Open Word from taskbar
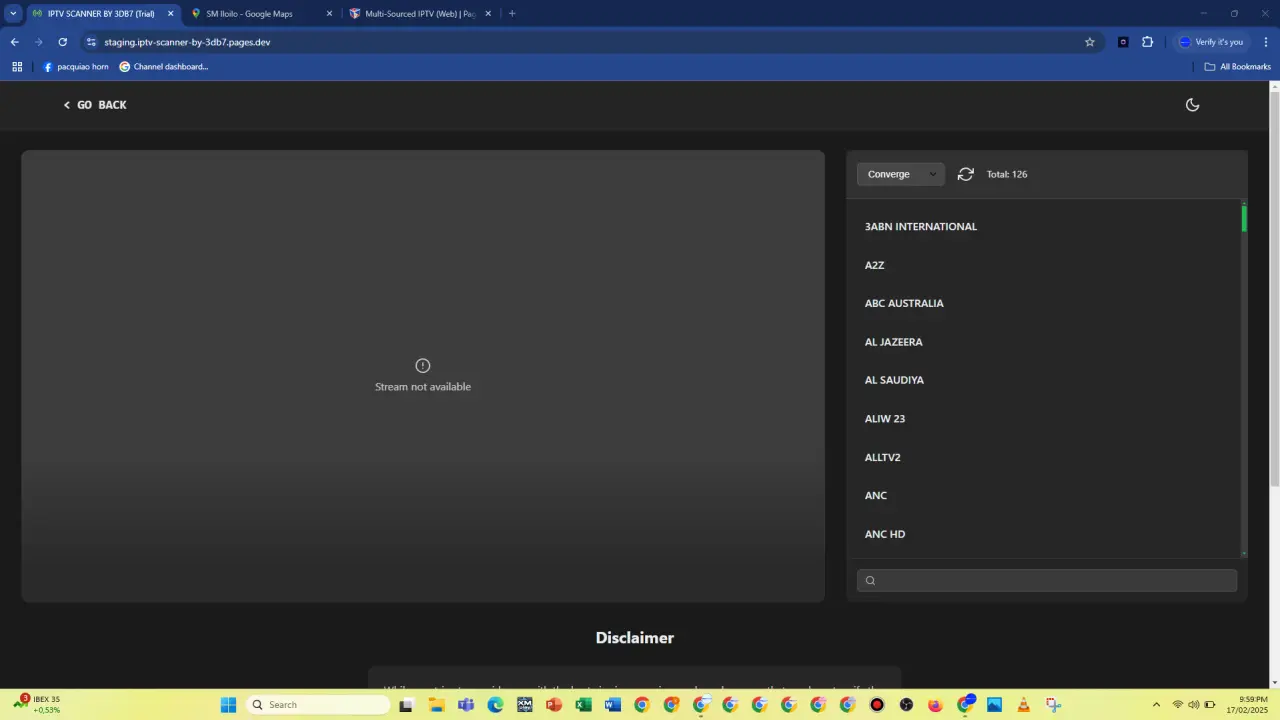The height and width of the screenshot is (720, 1280). point(613,705)
